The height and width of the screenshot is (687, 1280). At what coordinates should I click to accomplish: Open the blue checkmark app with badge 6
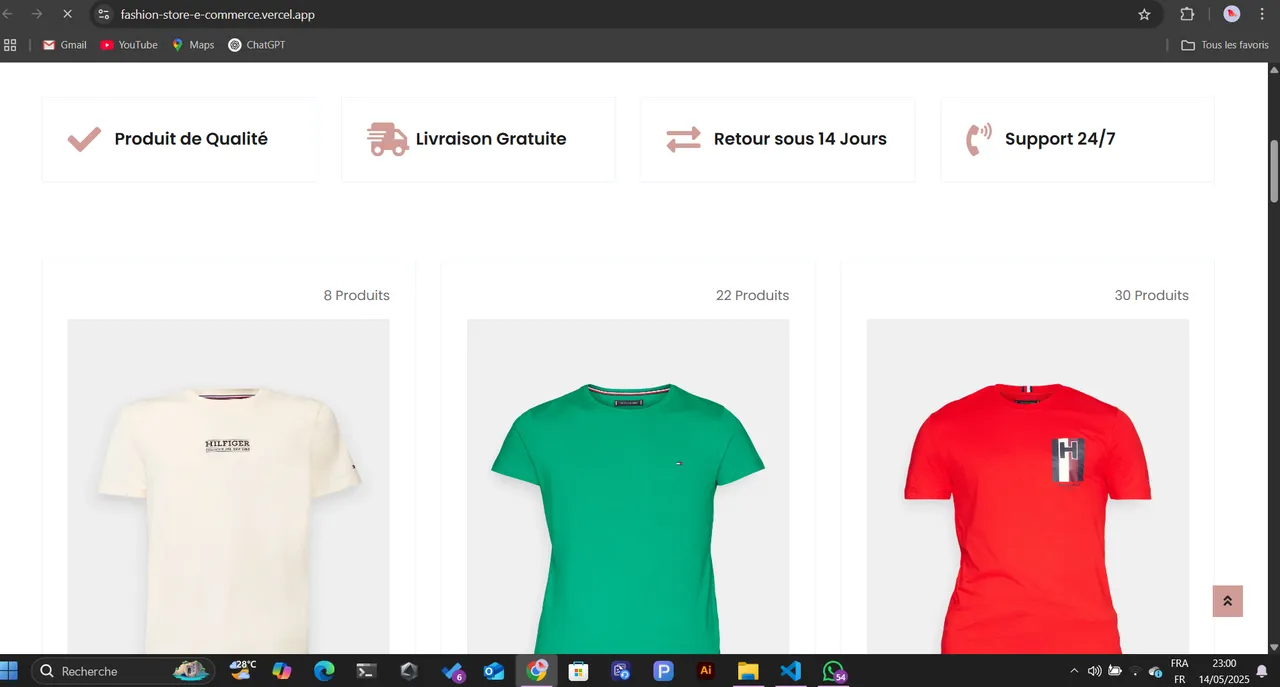pos(453,671)
